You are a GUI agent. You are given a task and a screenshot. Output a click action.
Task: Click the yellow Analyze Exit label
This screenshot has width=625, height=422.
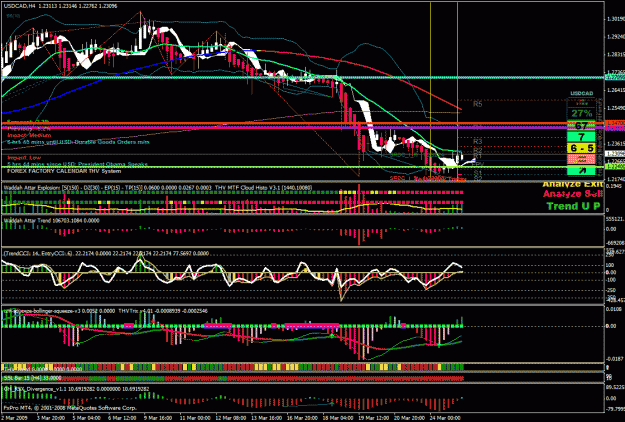click(572, 185)
